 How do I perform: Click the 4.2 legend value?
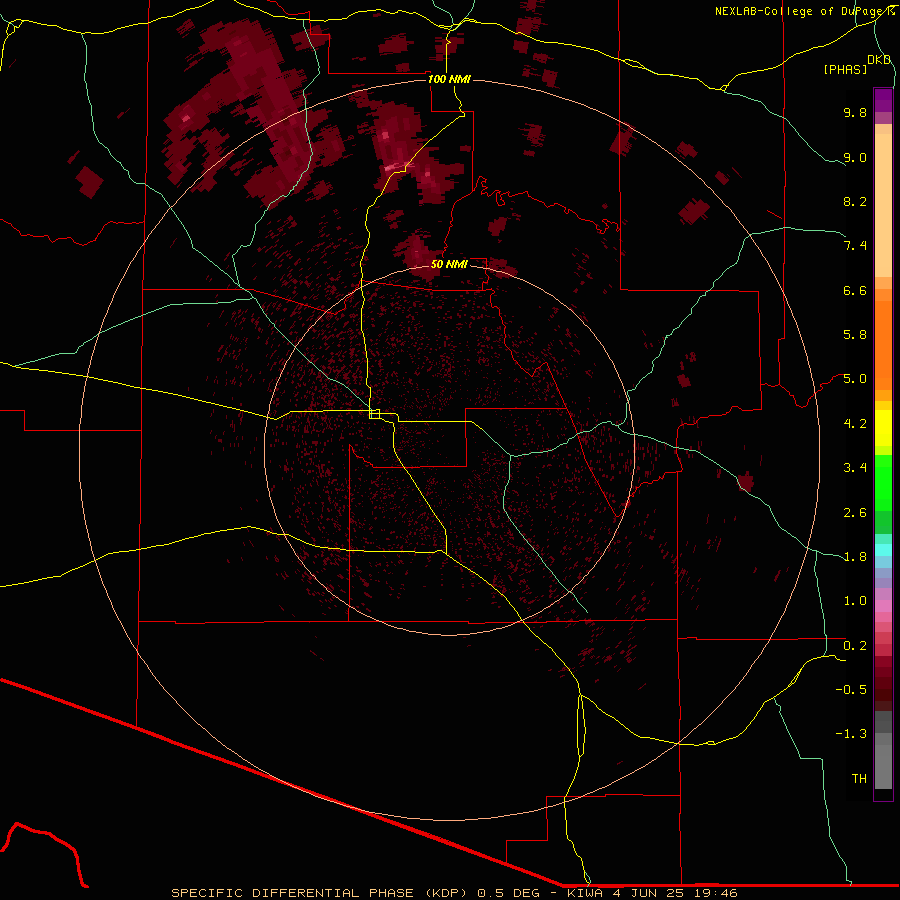(855, 424)
